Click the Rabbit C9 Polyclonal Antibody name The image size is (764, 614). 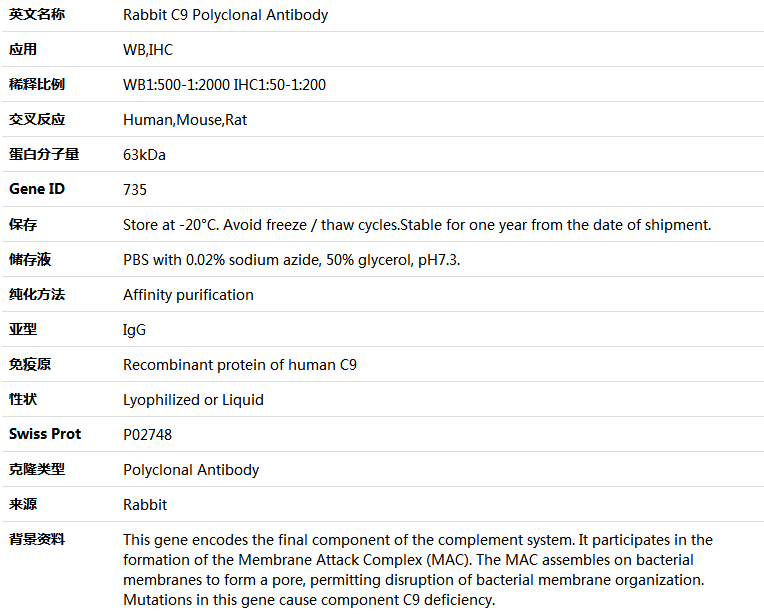pos(225,15)
